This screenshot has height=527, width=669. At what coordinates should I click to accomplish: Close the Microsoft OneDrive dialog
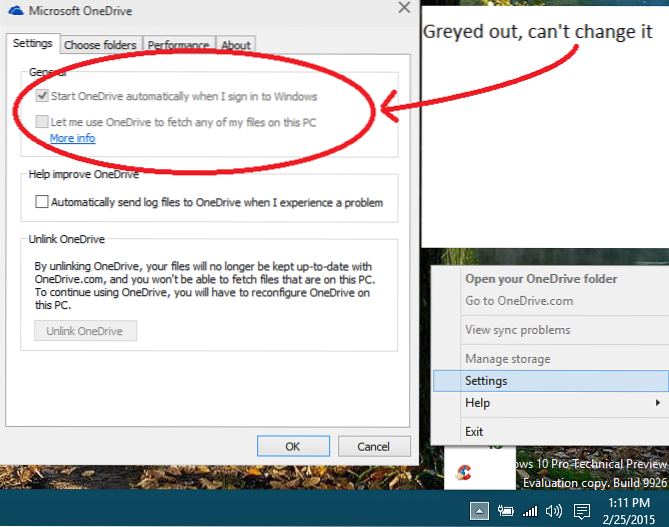pyautogui.click(x=403, y=8)
